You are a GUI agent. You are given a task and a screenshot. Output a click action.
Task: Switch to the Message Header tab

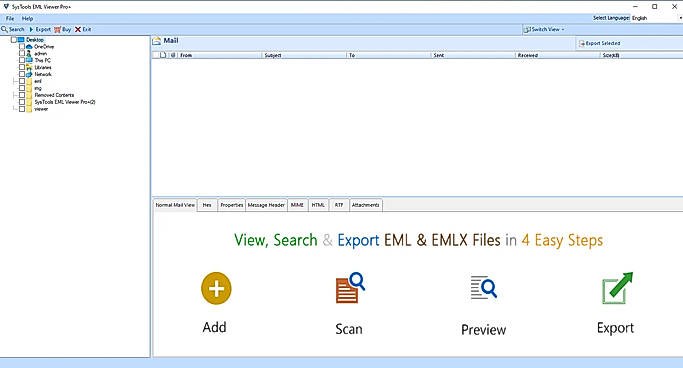click(x=266, y=205)
